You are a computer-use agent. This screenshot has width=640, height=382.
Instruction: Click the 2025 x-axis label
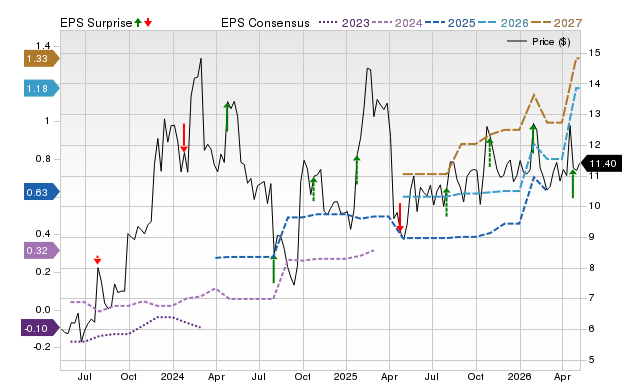pos(345,376)
